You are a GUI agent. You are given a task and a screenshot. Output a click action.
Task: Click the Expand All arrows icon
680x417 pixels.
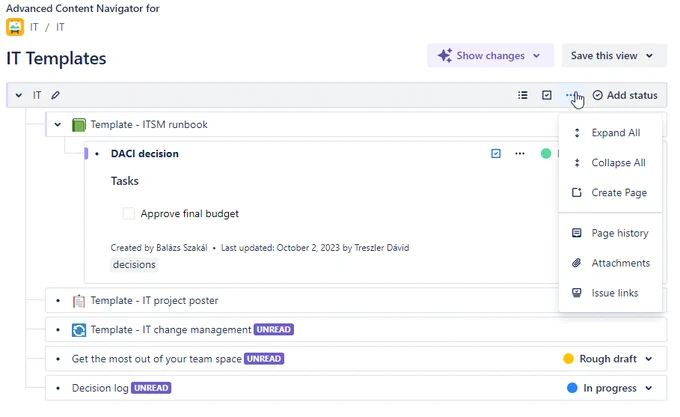(x=577, y=133)
